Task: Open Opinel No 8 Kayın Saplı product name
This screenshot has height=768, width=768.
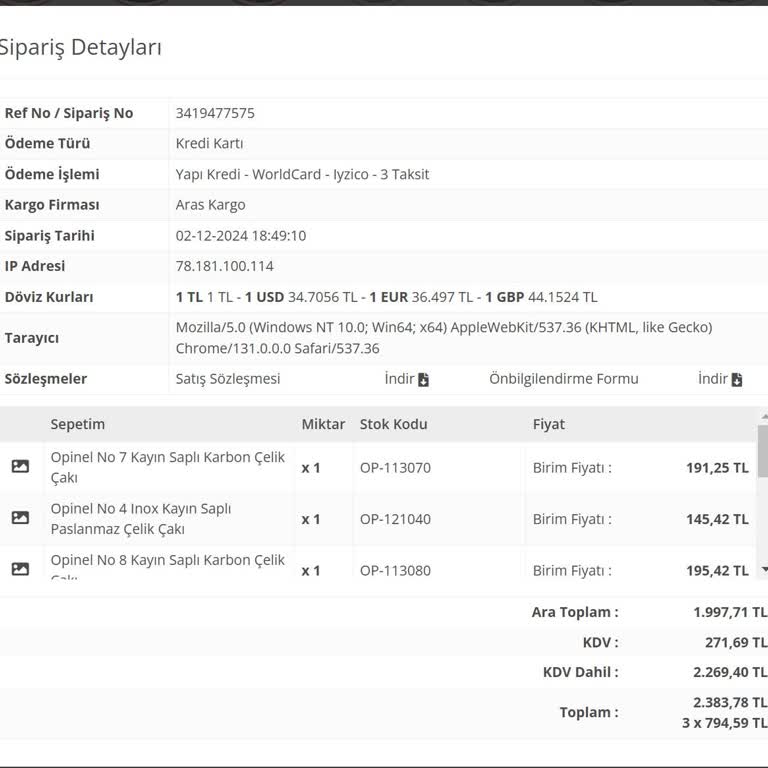Action: pyautogui.click(x=167, y=561)
